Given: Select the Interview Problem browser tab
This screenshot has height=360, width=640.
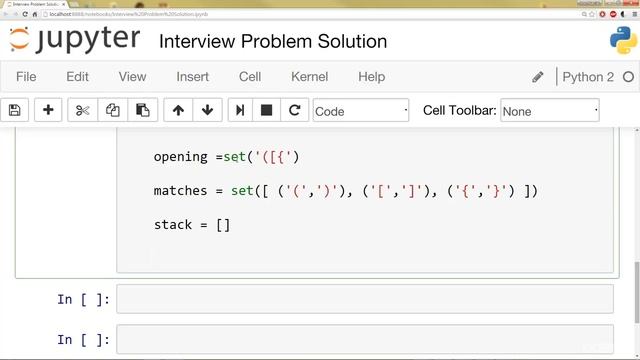Looking at the screenshot, I should 36,4.
